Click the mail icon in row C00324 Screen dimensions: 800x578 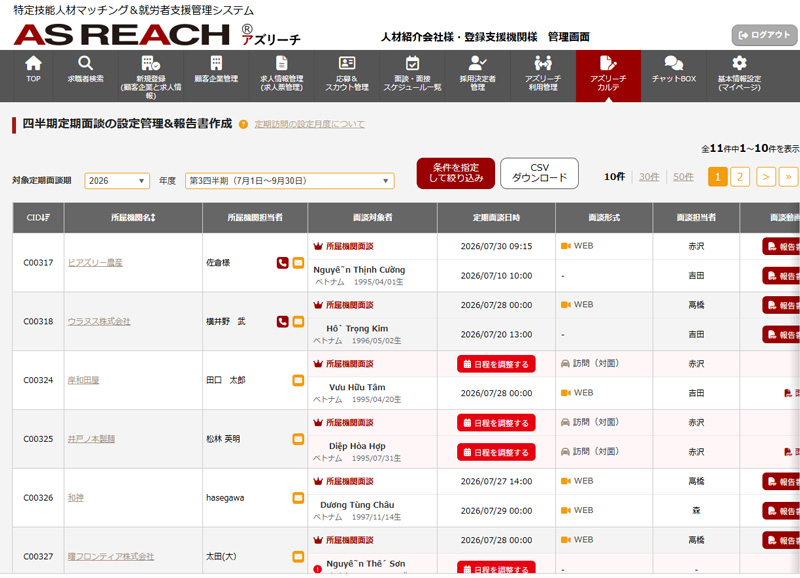(x=298, y=380)
